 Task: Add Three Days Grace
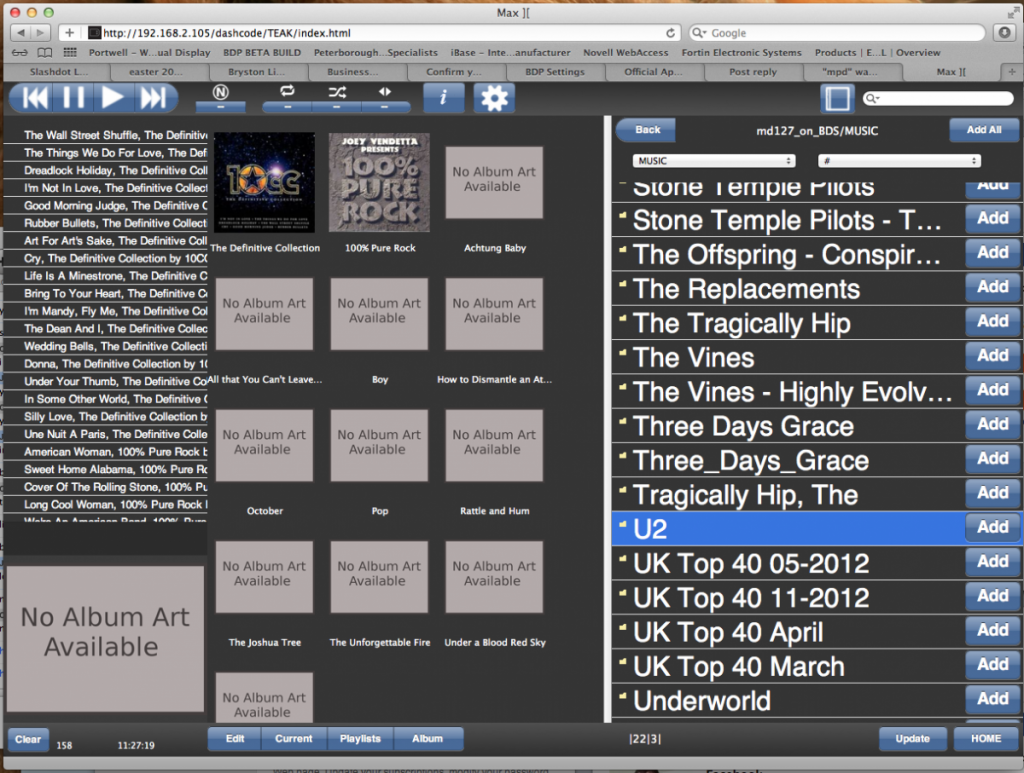click(992, 424)
